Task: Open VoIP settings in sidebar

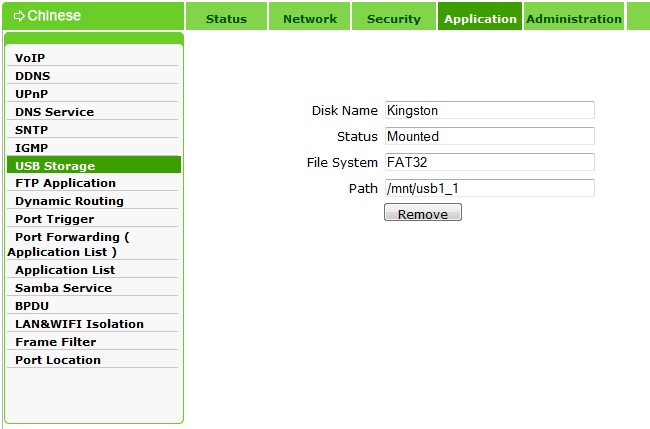Action: pyautogui.click(x=30, y=58)
